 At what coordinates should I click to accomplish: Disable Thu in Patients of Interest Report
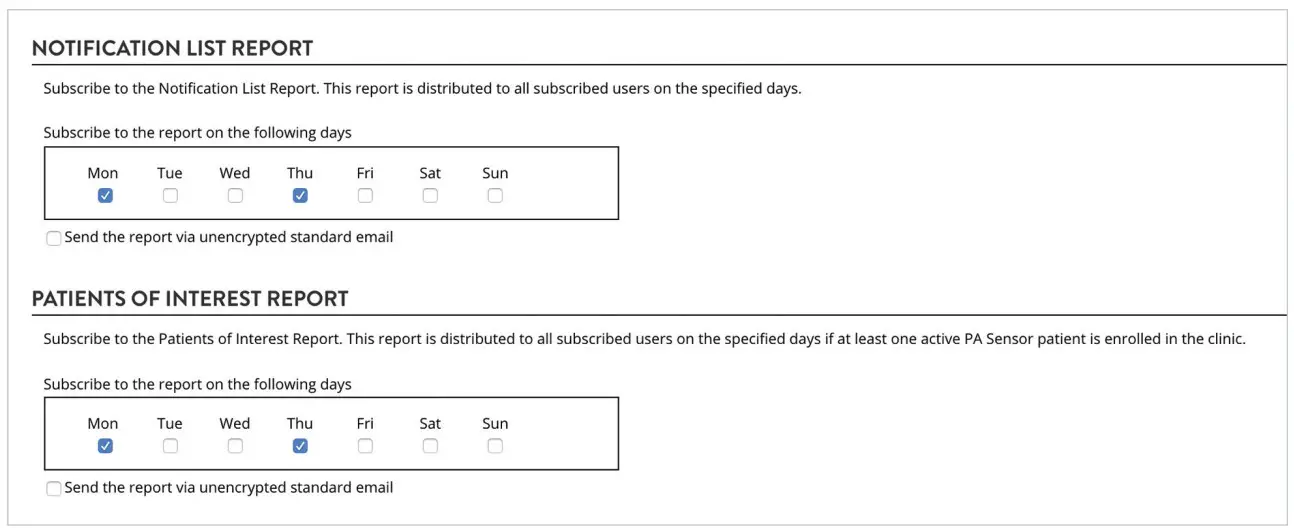point(300,446)
